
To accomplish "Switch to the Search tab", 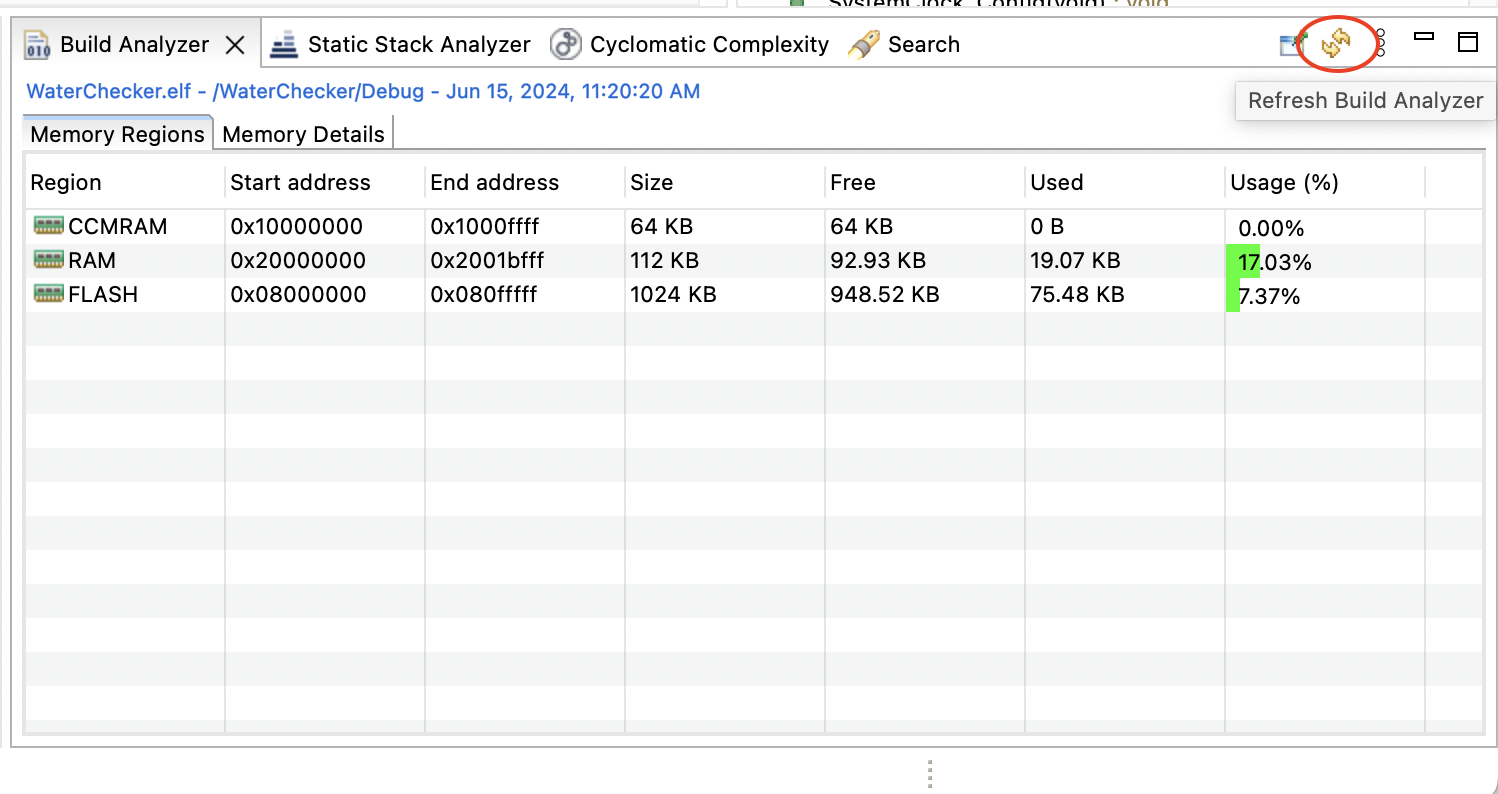I will [x=905, y=45].
